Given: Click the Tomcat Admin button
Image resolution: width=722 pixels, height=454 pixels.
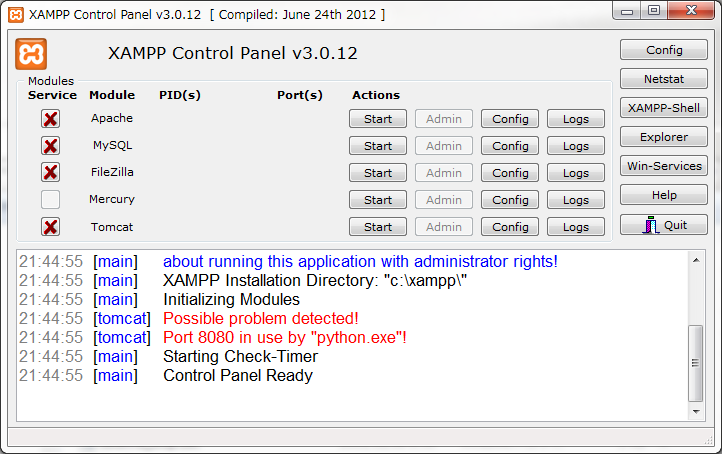Looking at the screenshot, I should [444, 227].
